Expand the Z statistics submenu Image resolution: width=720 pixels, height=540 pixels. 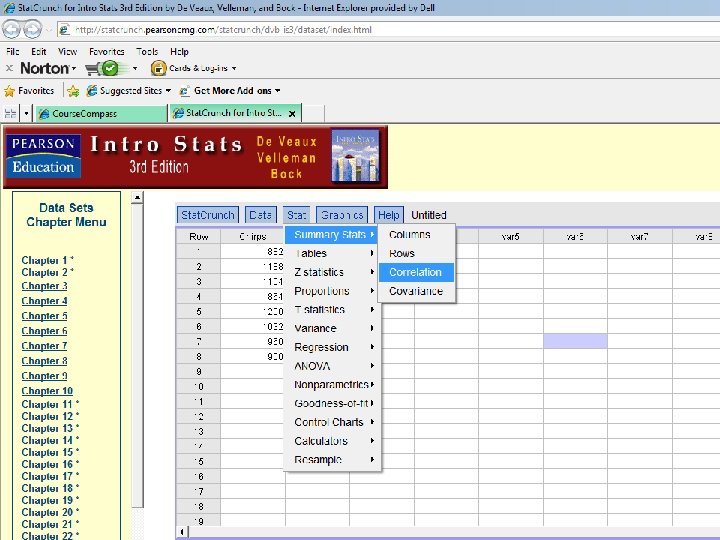[332, 272]
